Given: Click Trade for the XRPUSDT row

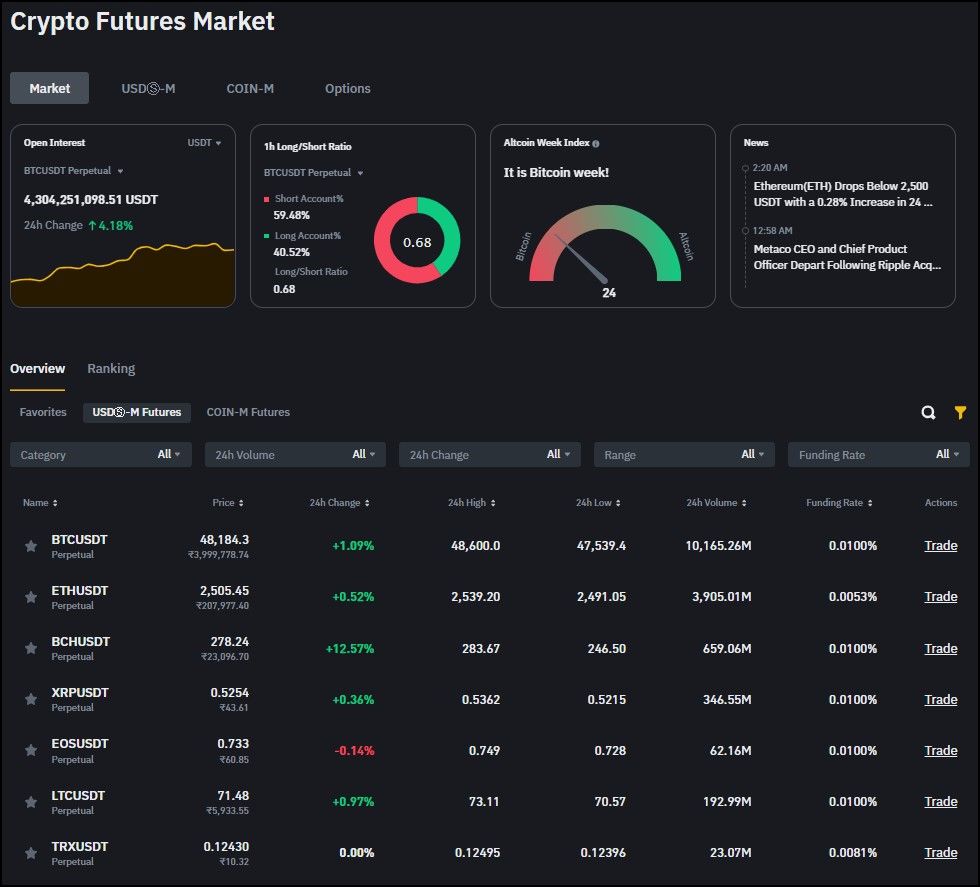Looking at the screenshot, I should point(940,699).
